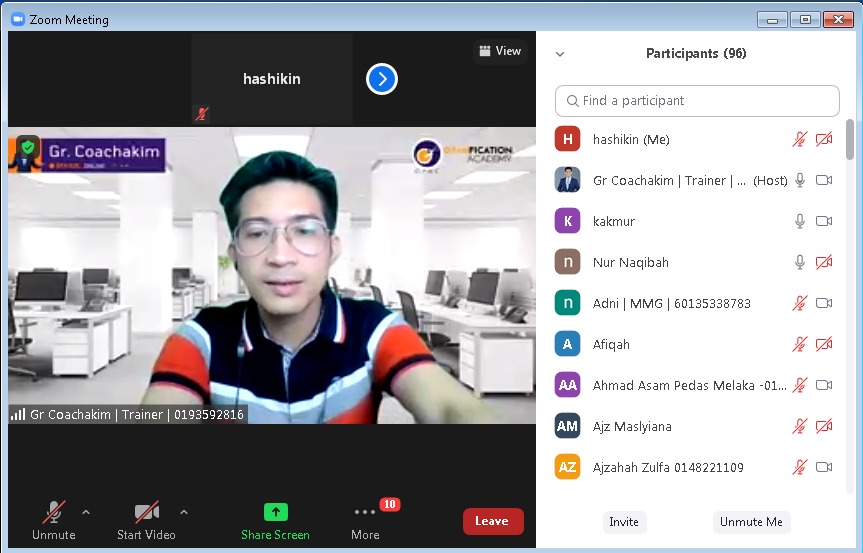Click orange AZ avatar of Ajzahah Zulfa
This screenshot has height=553, width=863.
(567, 467)
